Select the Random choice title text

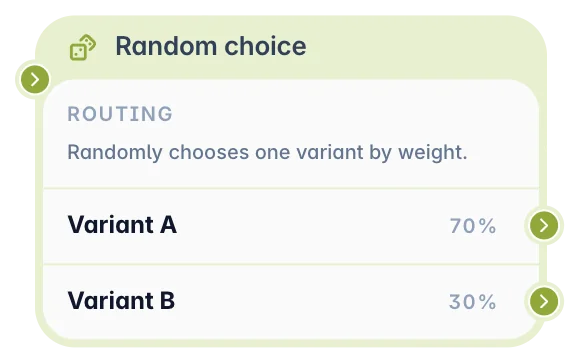(x=211, y=46)
